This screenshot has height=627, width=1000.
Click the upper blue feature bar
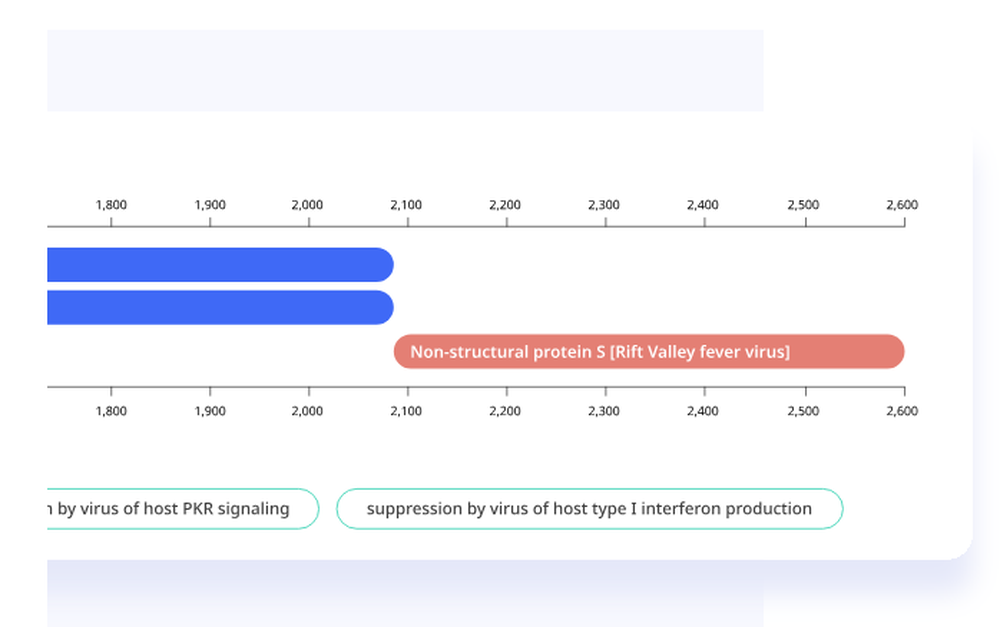pos(220,265)
